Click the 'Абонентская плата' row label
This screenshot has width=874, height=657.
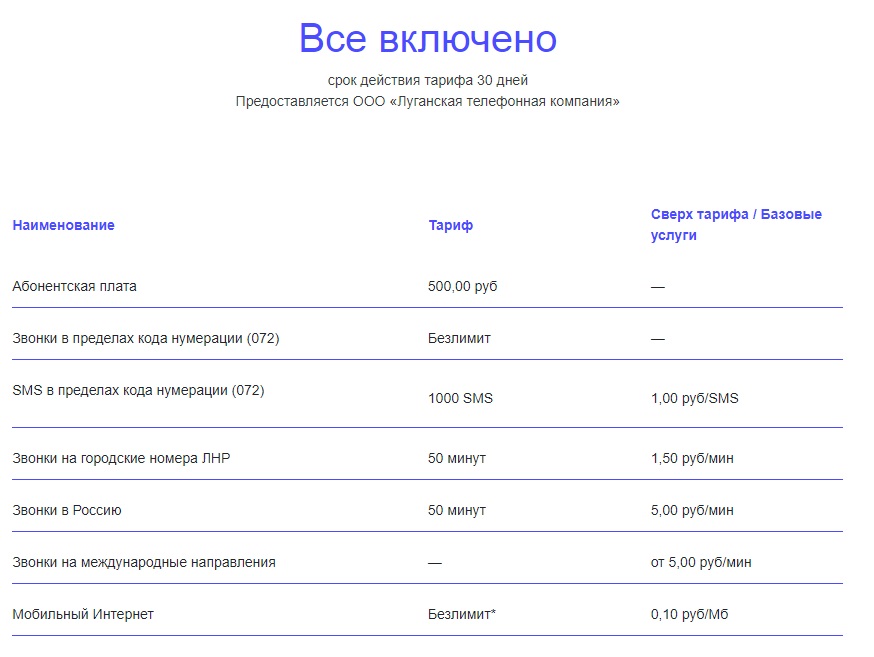[x=74, y=286]
